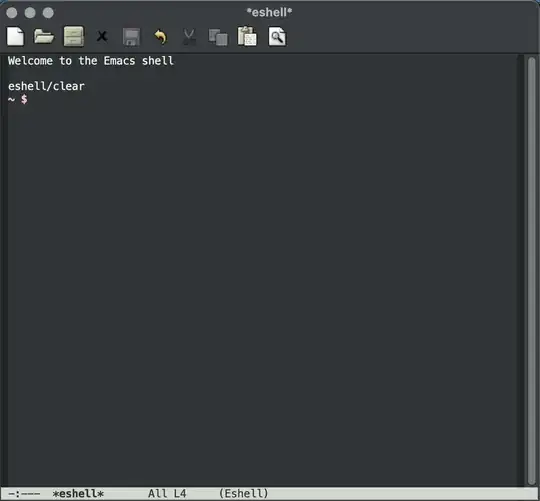Click the New File toolbar icon
The width and height of the screenshot is (540, 501).
point(15,36)
